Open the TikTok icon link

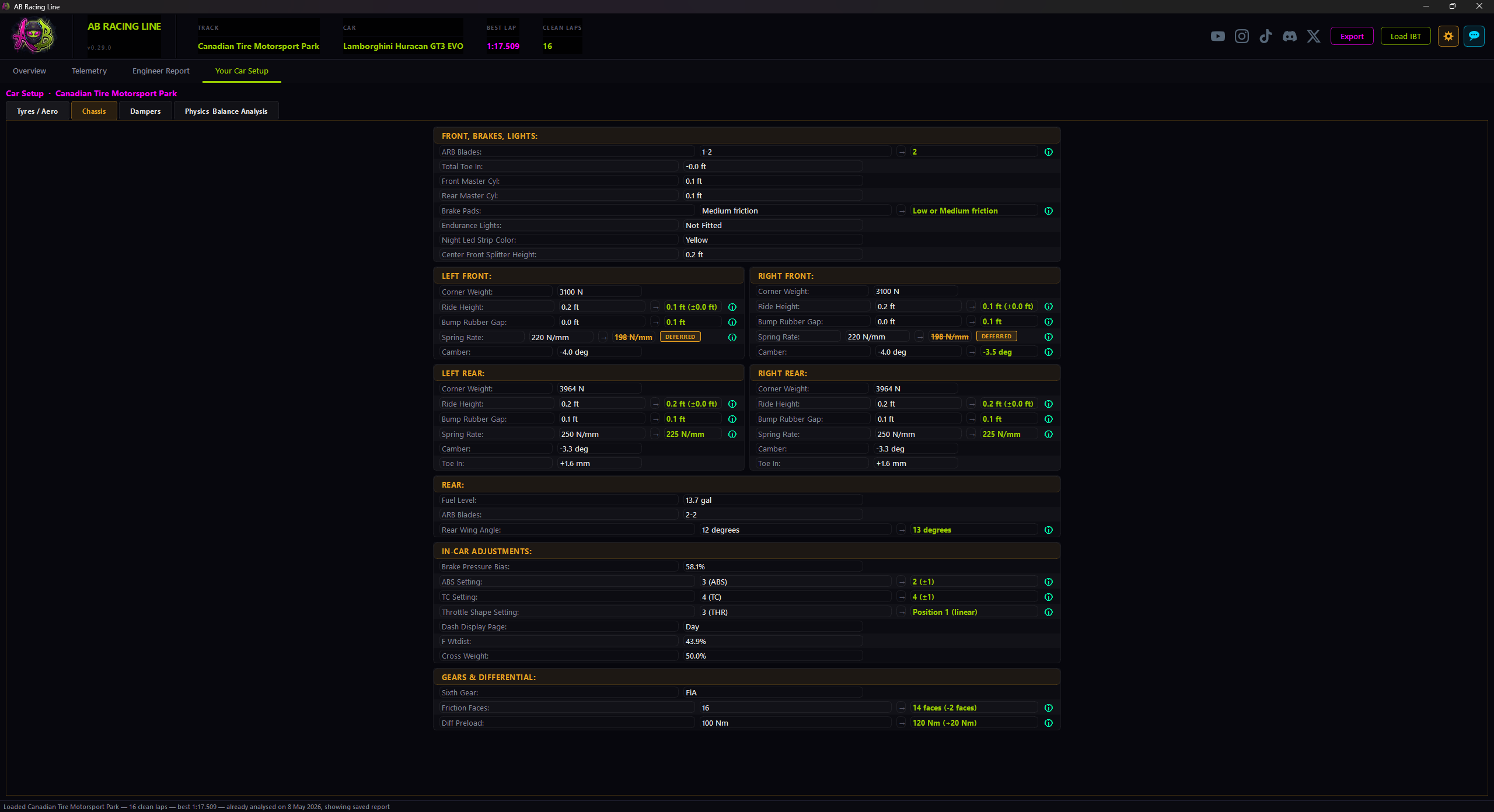(x=1265, y=36)
